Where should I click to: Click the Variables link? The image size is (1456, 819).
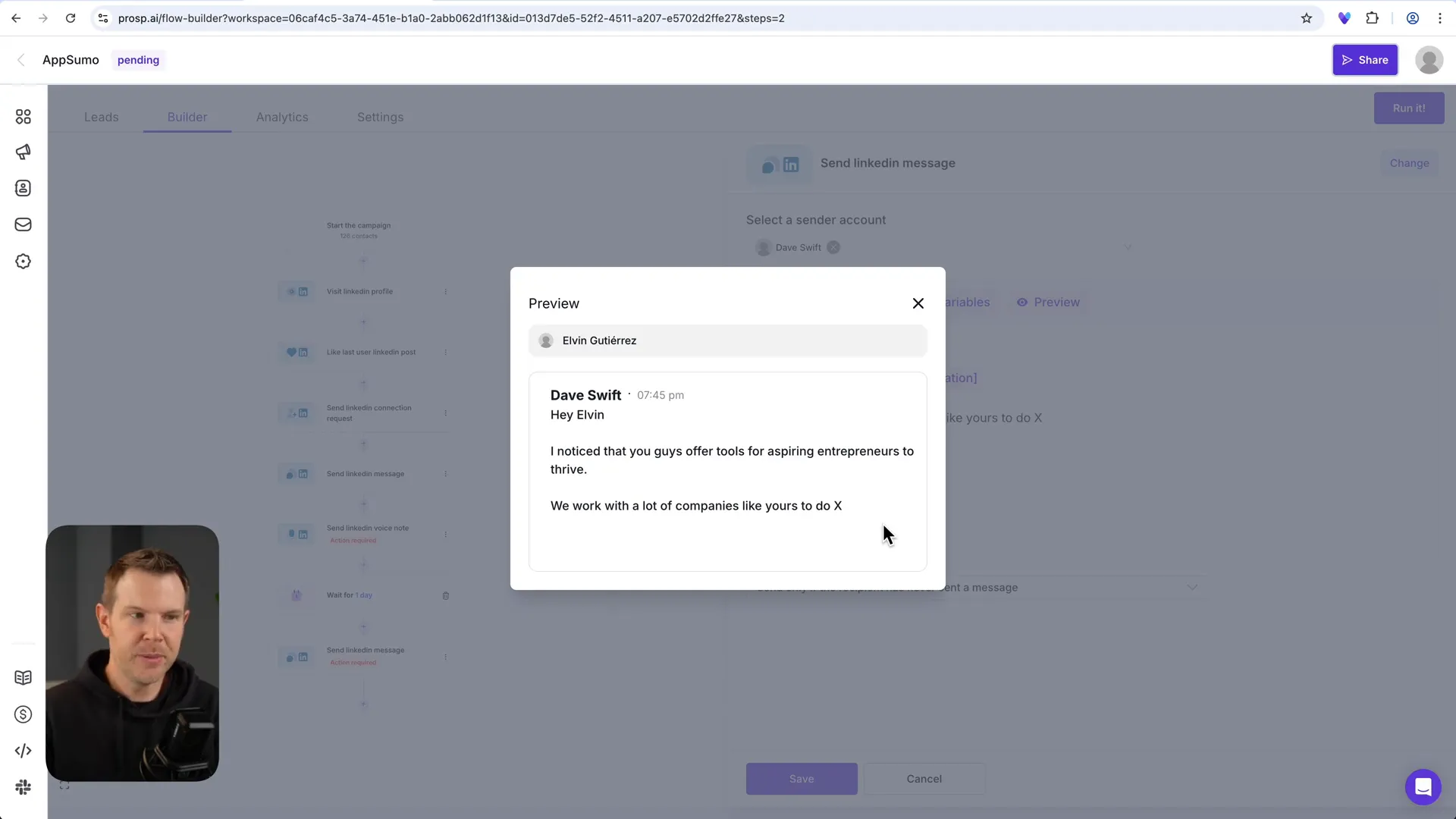[968, 302]
